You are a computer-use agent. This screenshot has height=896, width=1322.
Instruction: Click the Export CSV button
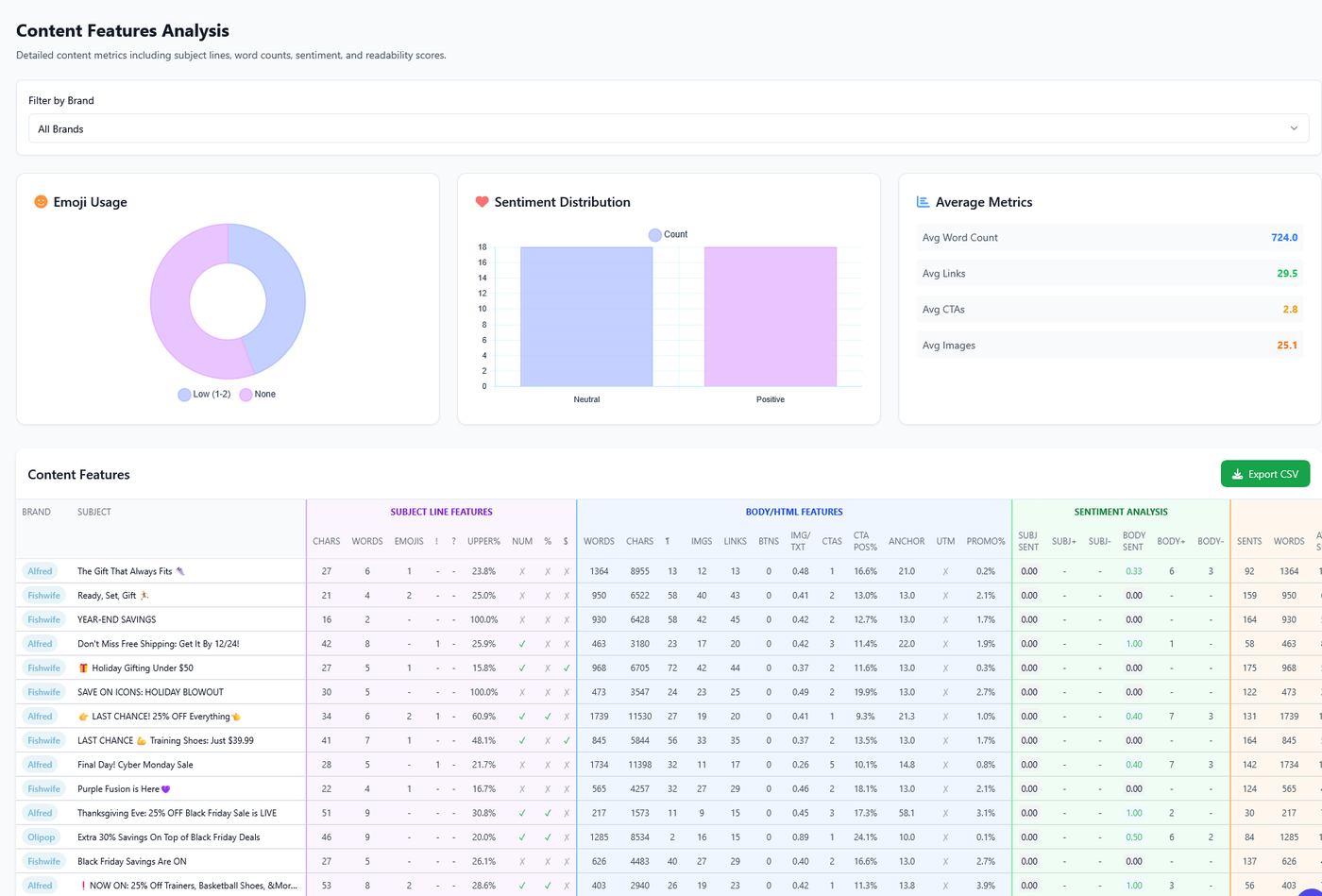tap(1264, 474)
